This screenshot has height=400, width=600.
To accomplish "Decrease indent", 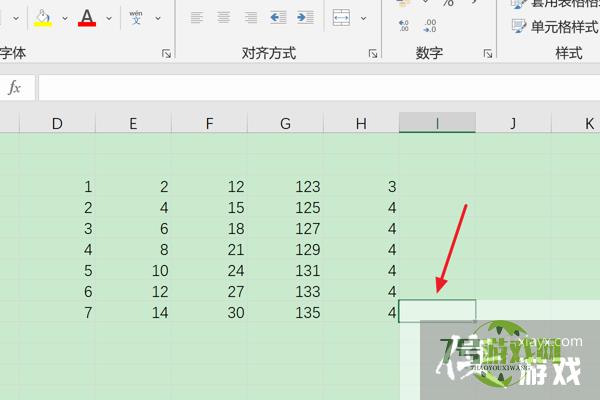I will click(x=278, y=18).
